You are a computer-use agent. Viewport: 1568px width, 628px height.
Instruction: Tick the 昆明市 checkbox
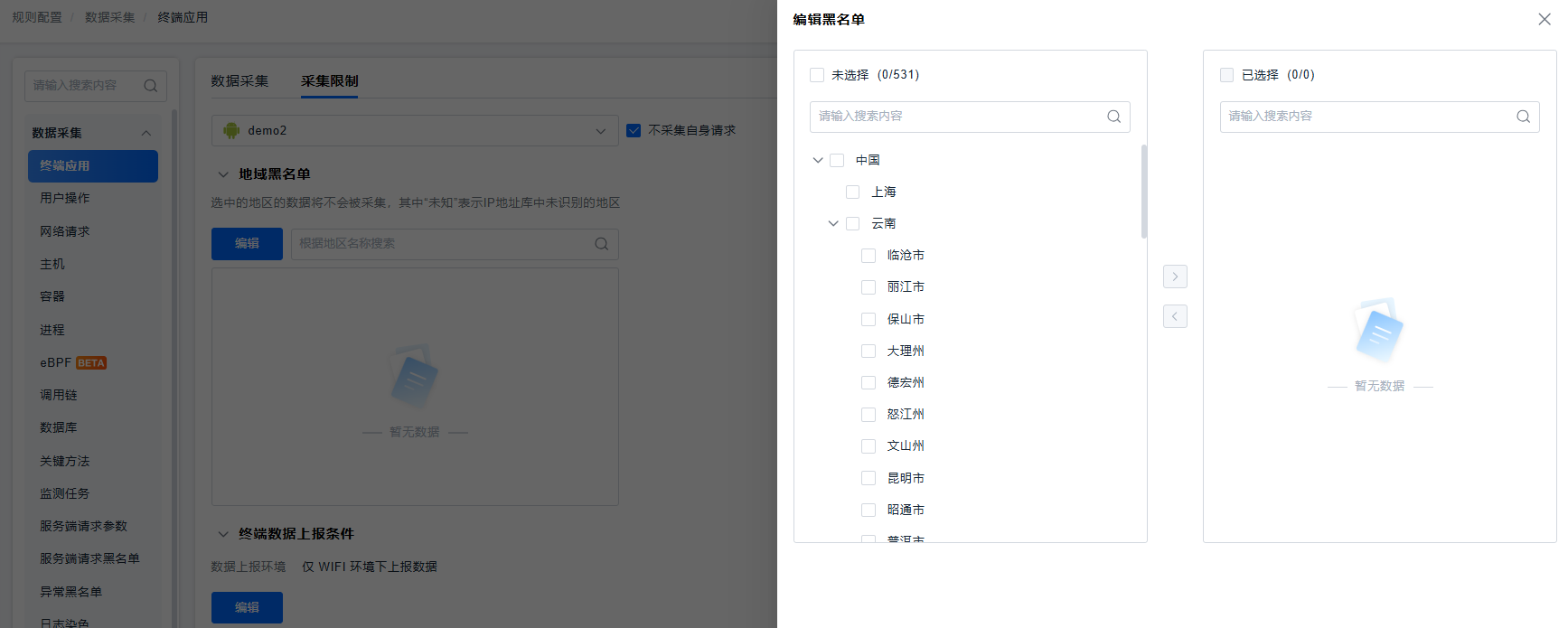(869, 478)
